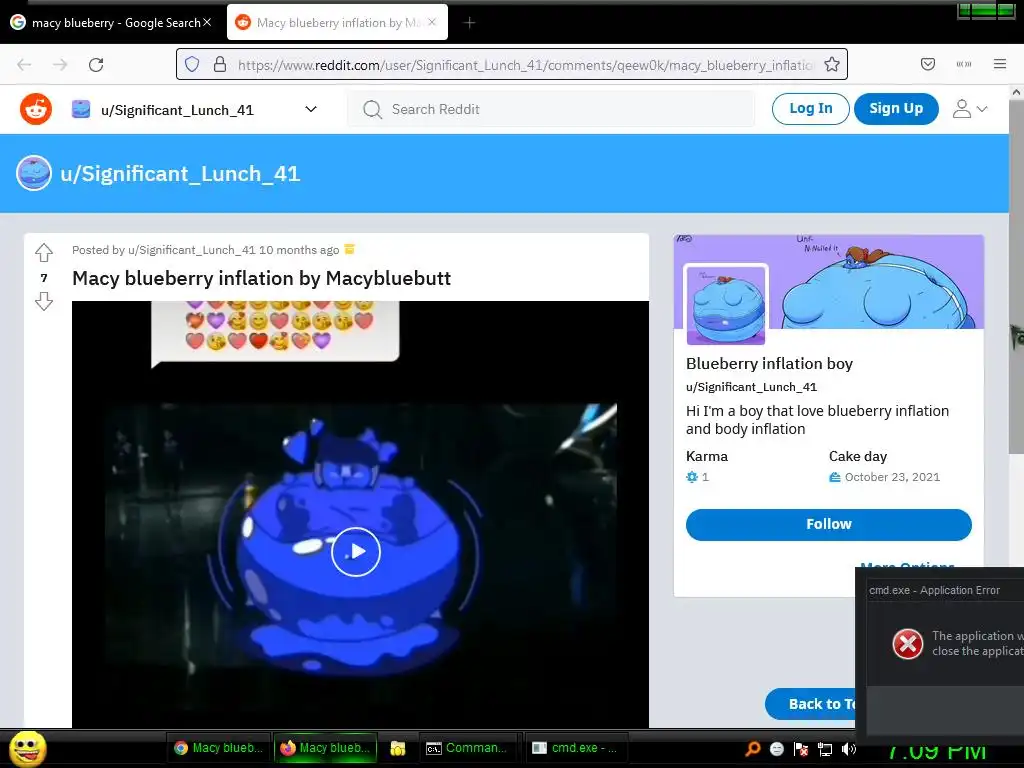Click the post award icon after timestamp

349,249
